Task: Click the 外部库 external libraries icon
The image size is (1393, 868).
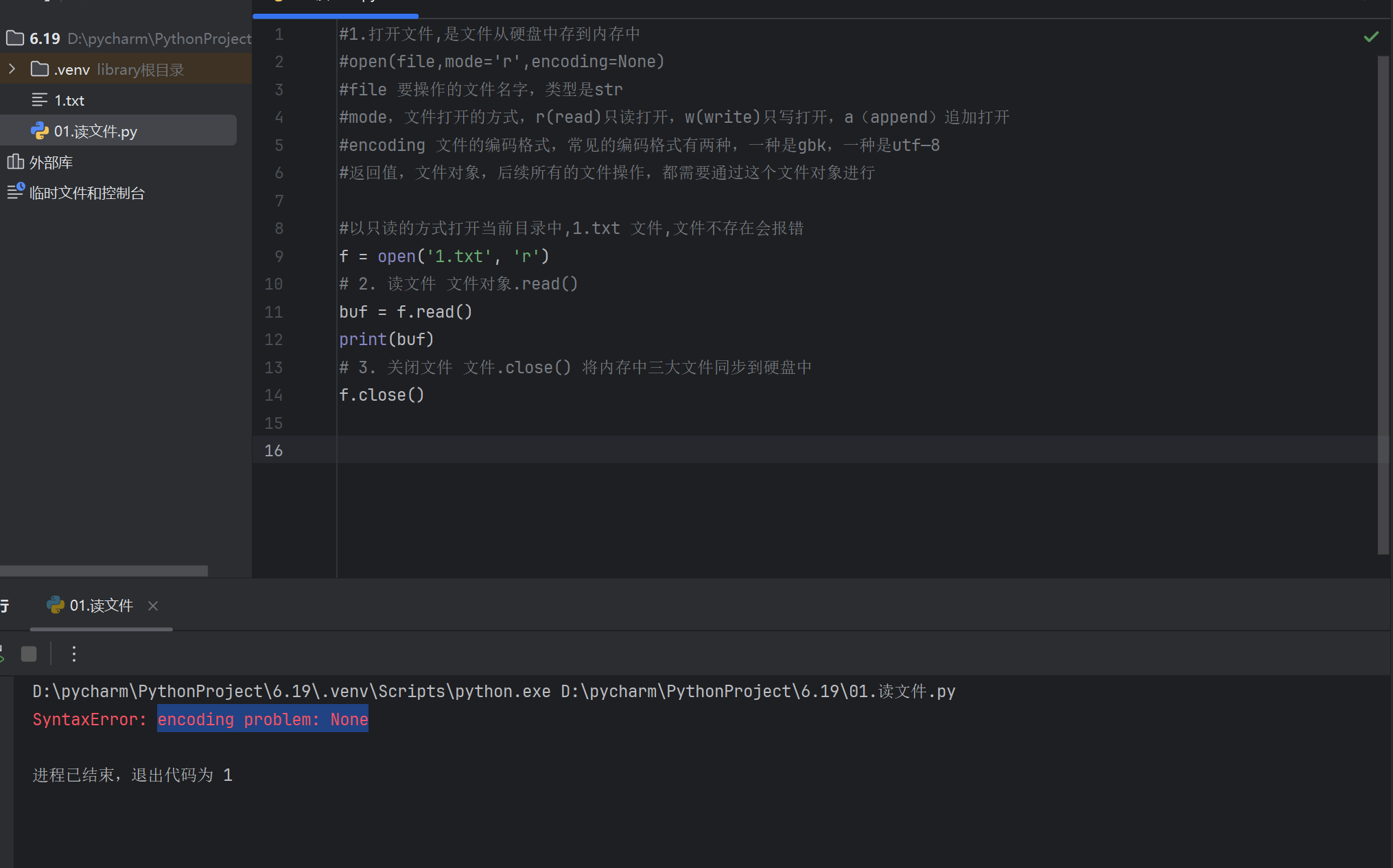Action: (15, 163)
